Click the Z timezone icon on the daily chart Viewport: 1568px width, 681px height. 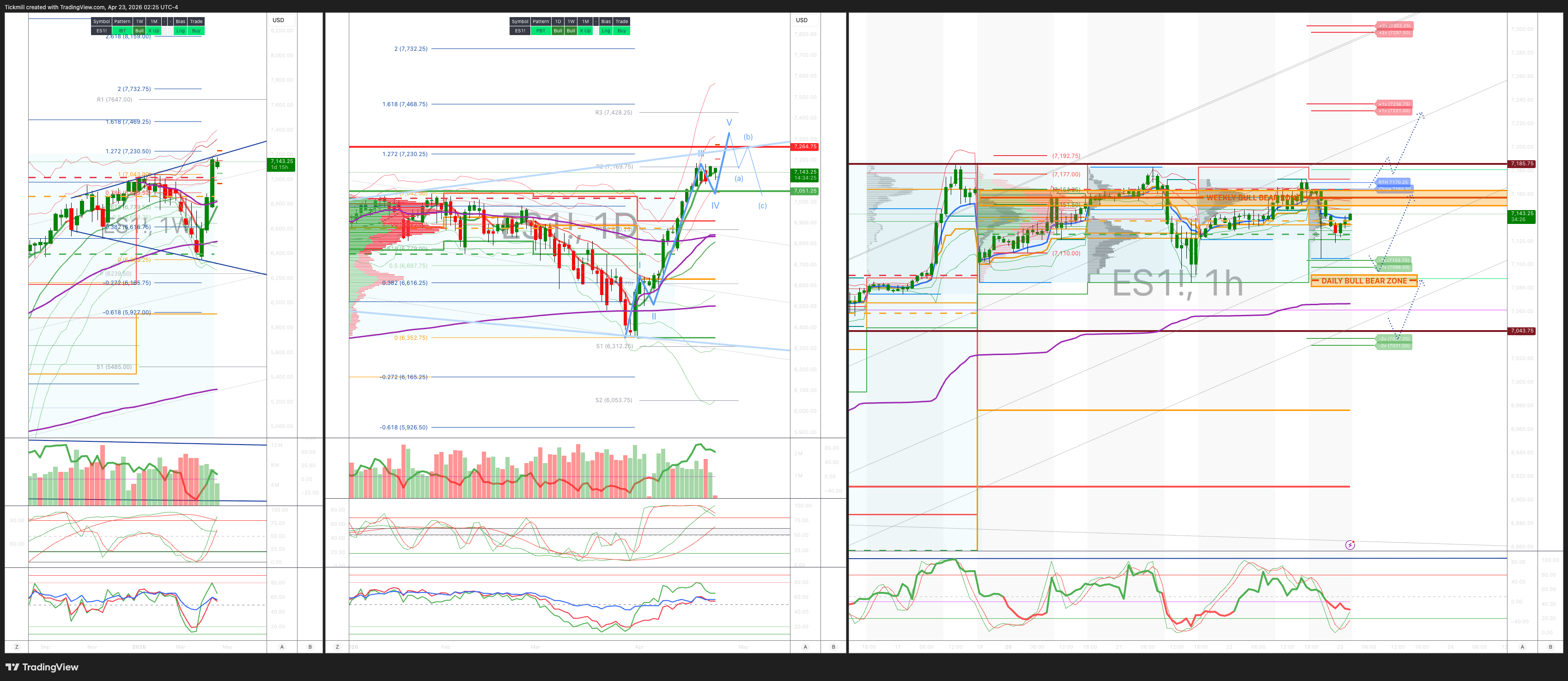click(337, 647)
